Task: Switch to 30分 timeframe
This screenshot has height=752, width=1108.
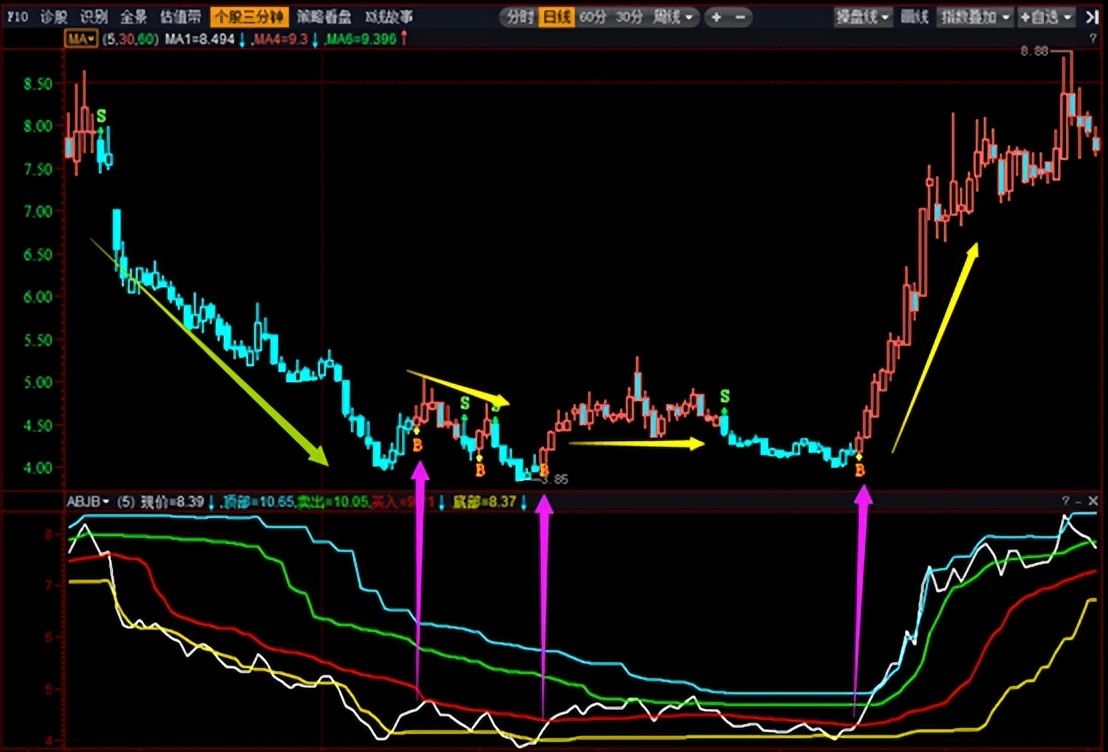Action: pyautogui.click(x=628, y=17)
